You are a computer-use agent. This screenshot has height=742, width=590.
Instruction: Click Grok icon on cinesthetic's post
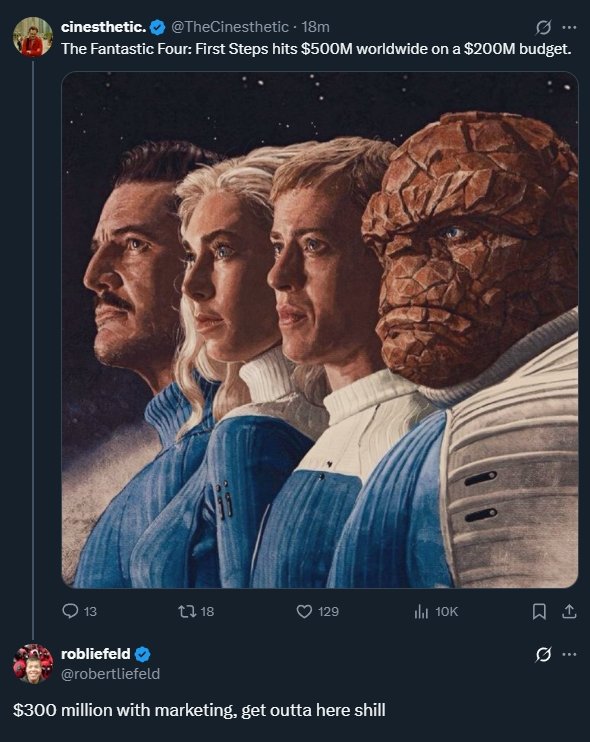(x=543, y=28)
